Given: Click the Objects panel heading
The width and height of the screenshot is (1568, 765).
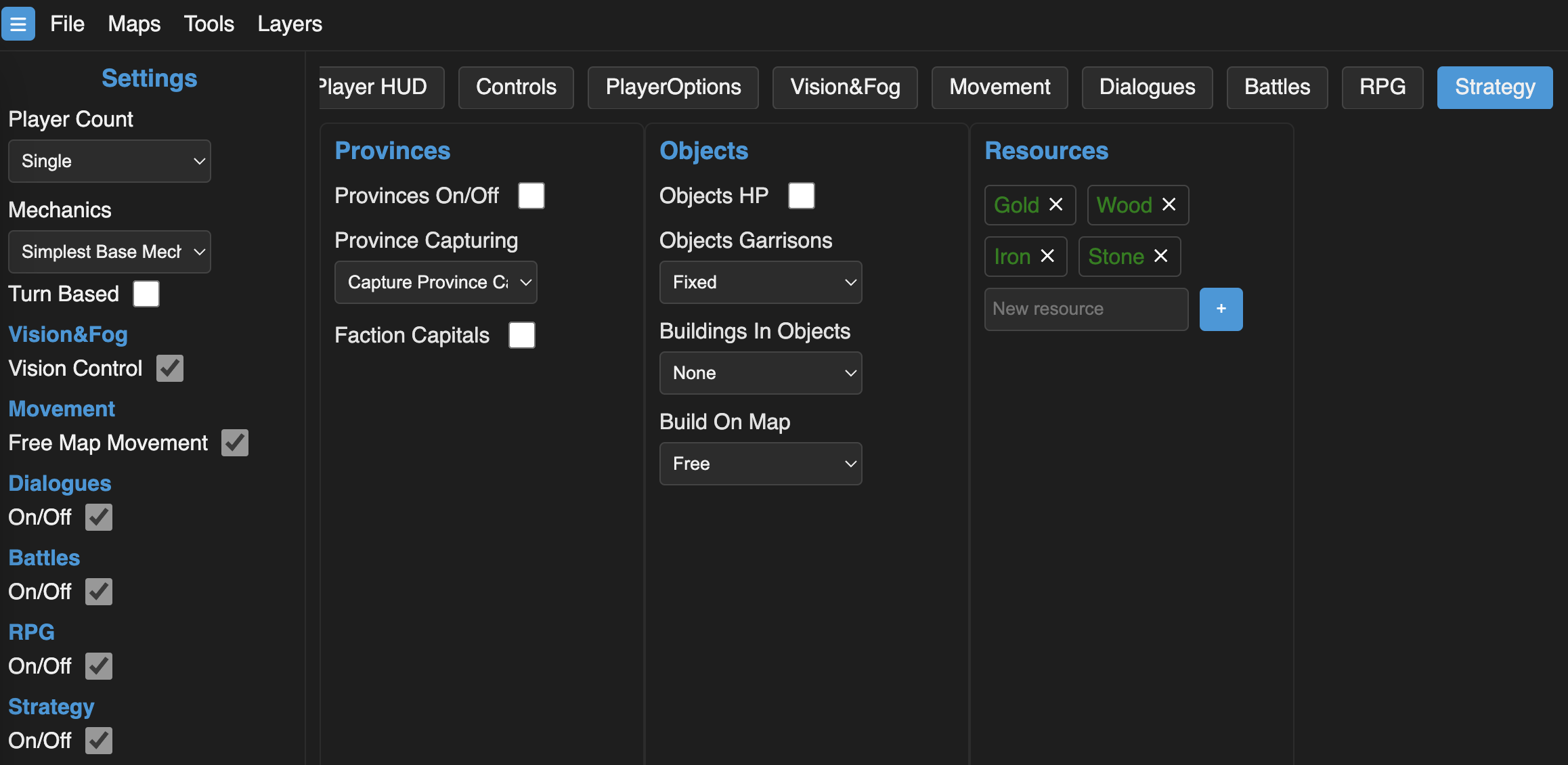Looking at the screenshot, I should [704, 150].
